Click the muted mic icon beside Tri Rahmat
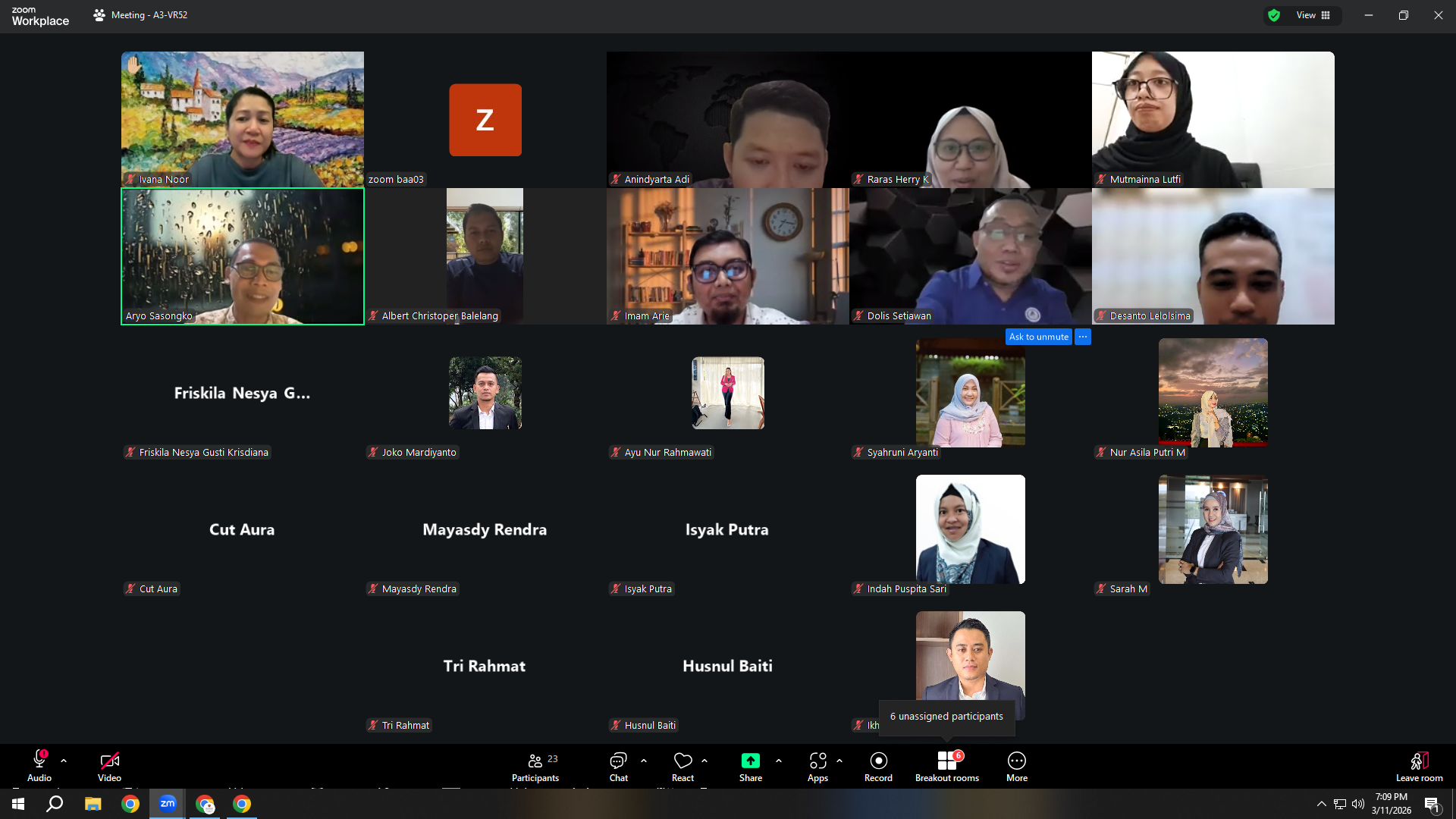Viewport: 1456px width, 819px height. coord(373,725)
